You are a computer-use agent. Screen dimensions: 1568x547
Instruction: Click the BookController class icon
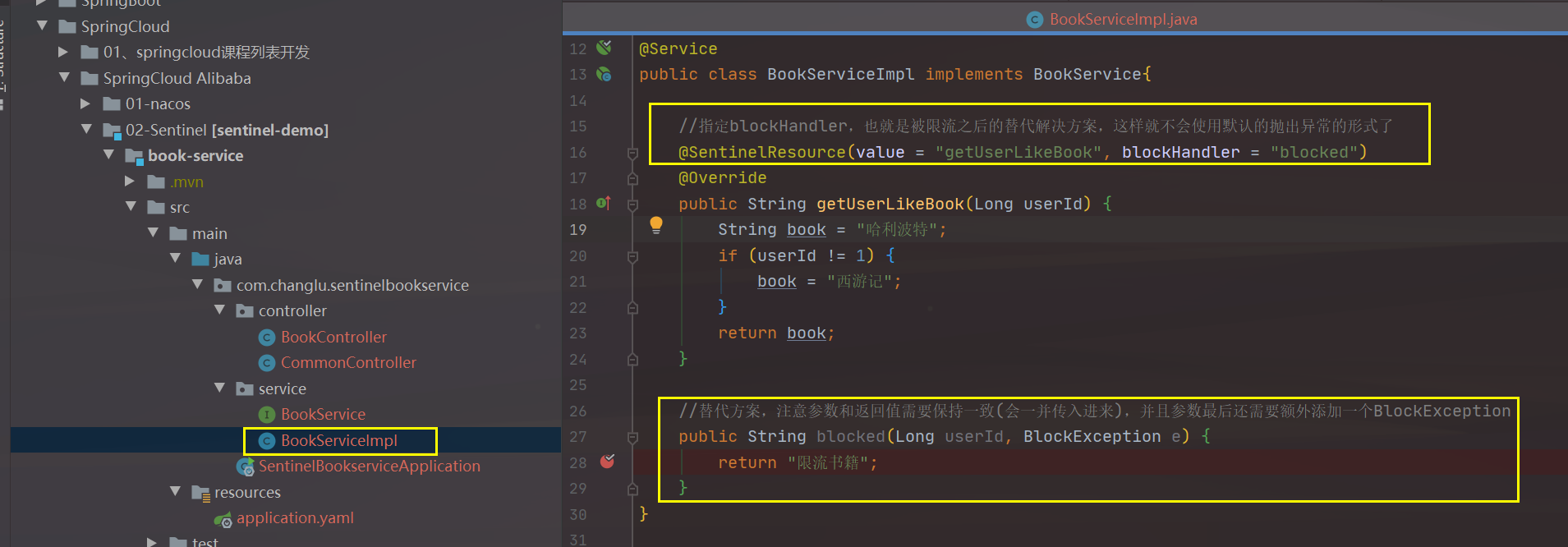266,337
